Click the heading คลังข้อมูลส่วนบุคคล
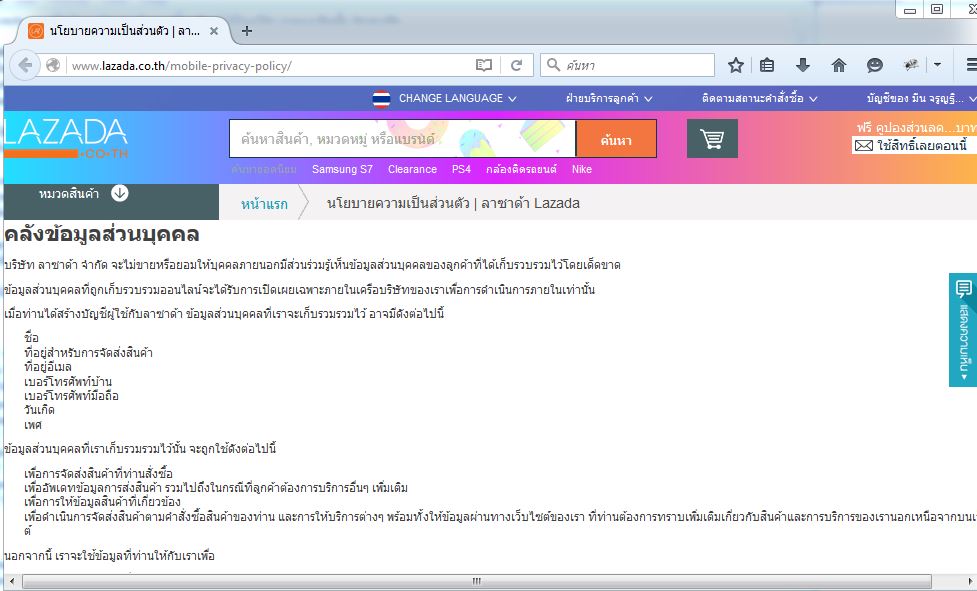 click(x=102, y=235)
